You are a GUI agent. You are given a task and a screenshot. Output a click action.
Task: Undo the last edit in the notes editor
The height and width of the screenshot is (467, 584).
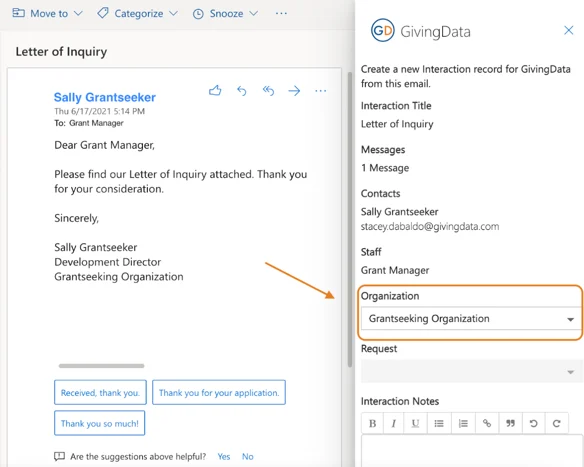pos(533,423)
